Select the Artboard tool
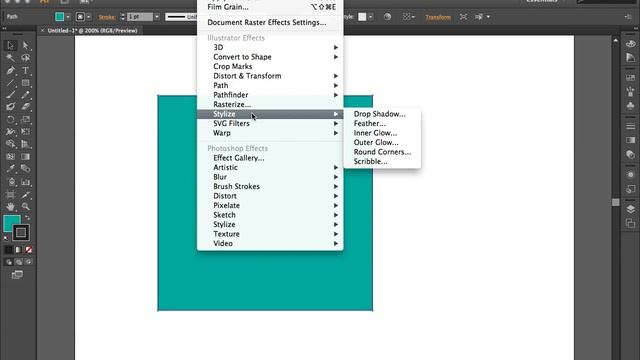The image size is (640, 360). (x=10, y=195)
